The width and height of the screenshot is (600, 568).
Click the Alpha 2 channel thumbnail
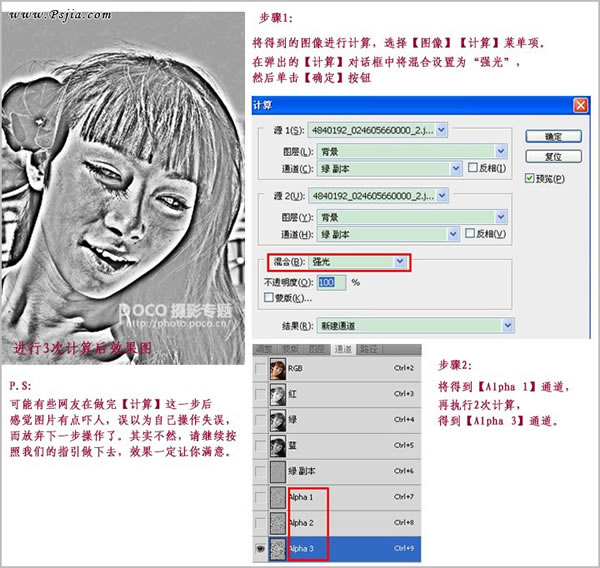coord(278,523)
